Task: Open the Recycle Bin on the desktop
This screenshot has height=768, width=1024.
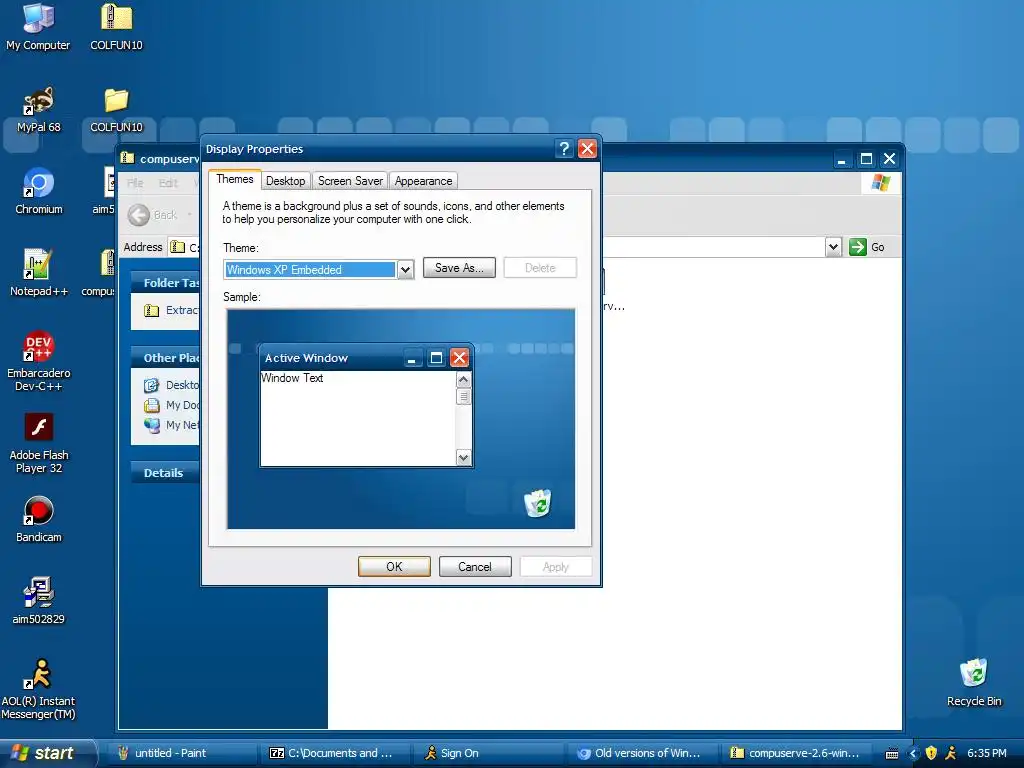Action: 974,683
